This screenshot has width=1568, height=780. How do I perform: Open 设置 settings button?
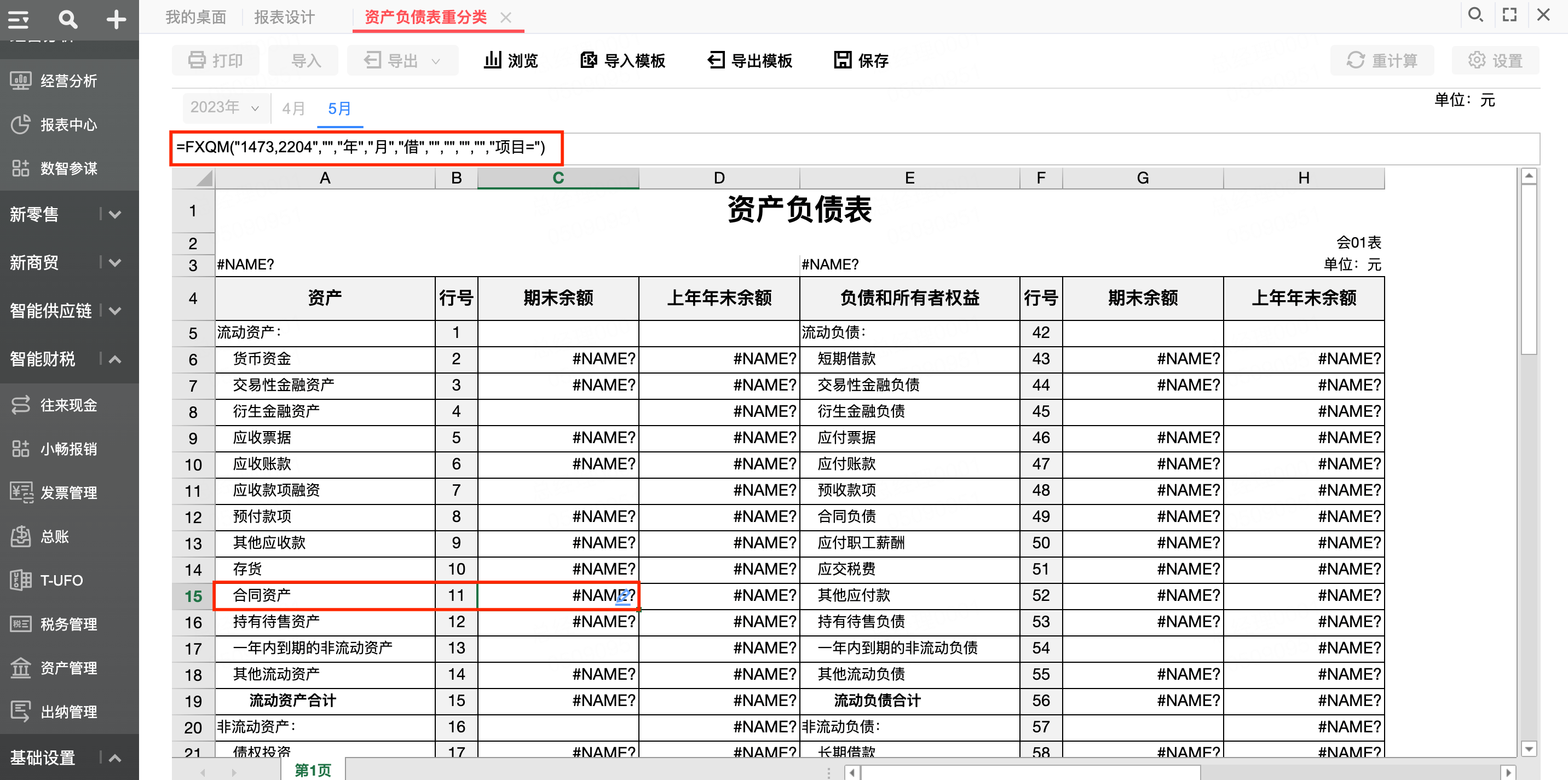1495,60
